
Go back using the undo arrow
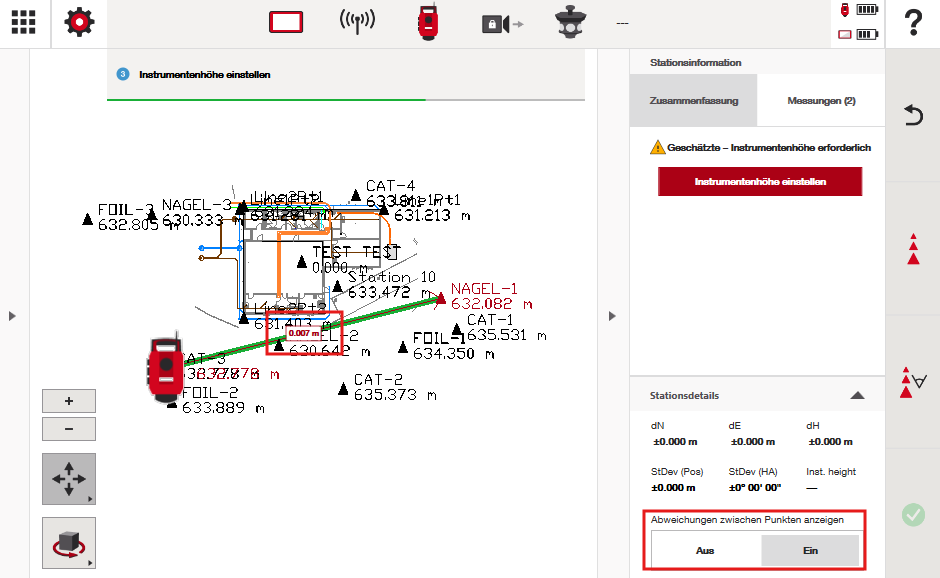(x=912, y=116)
